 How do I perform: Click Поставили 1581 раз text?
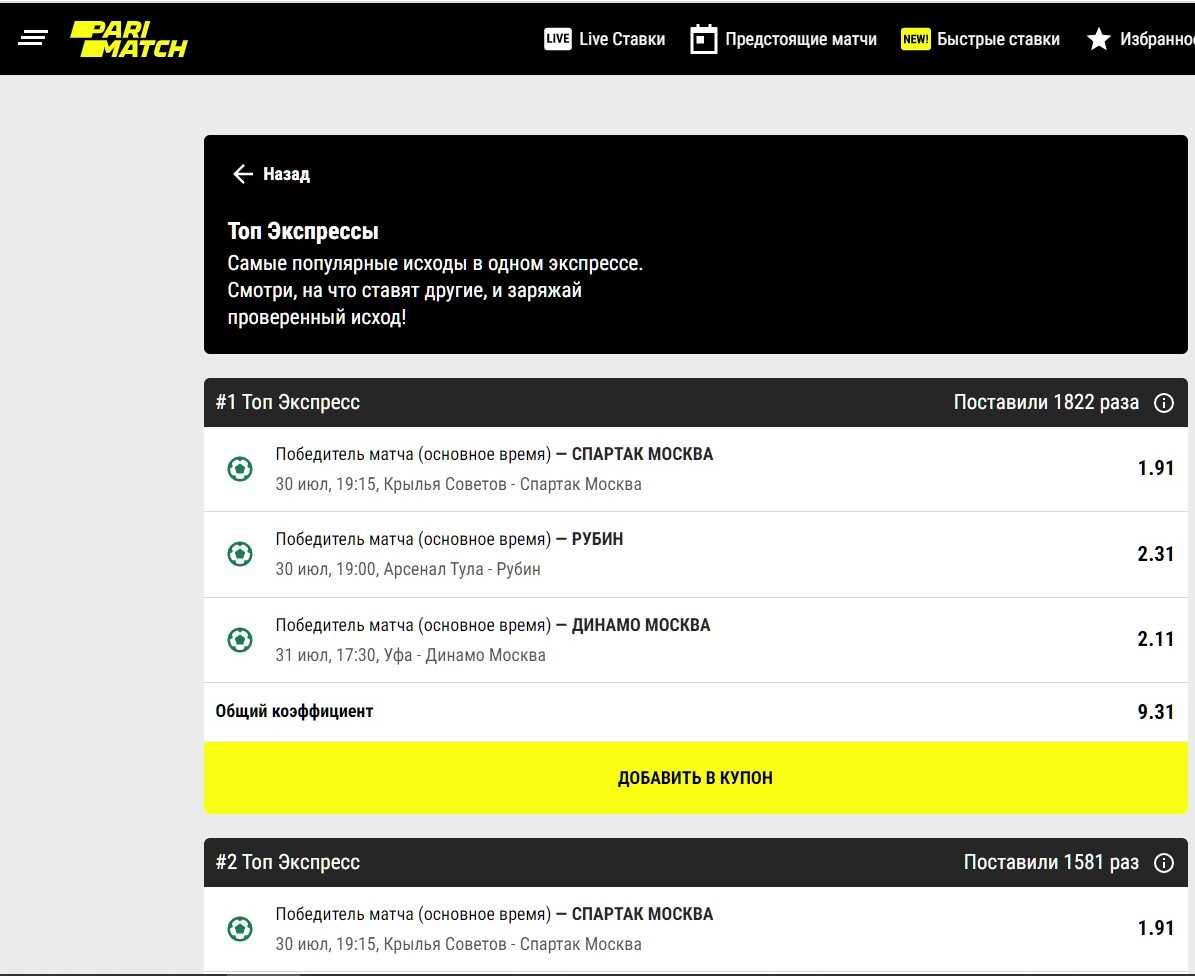tap(1051, 862)
